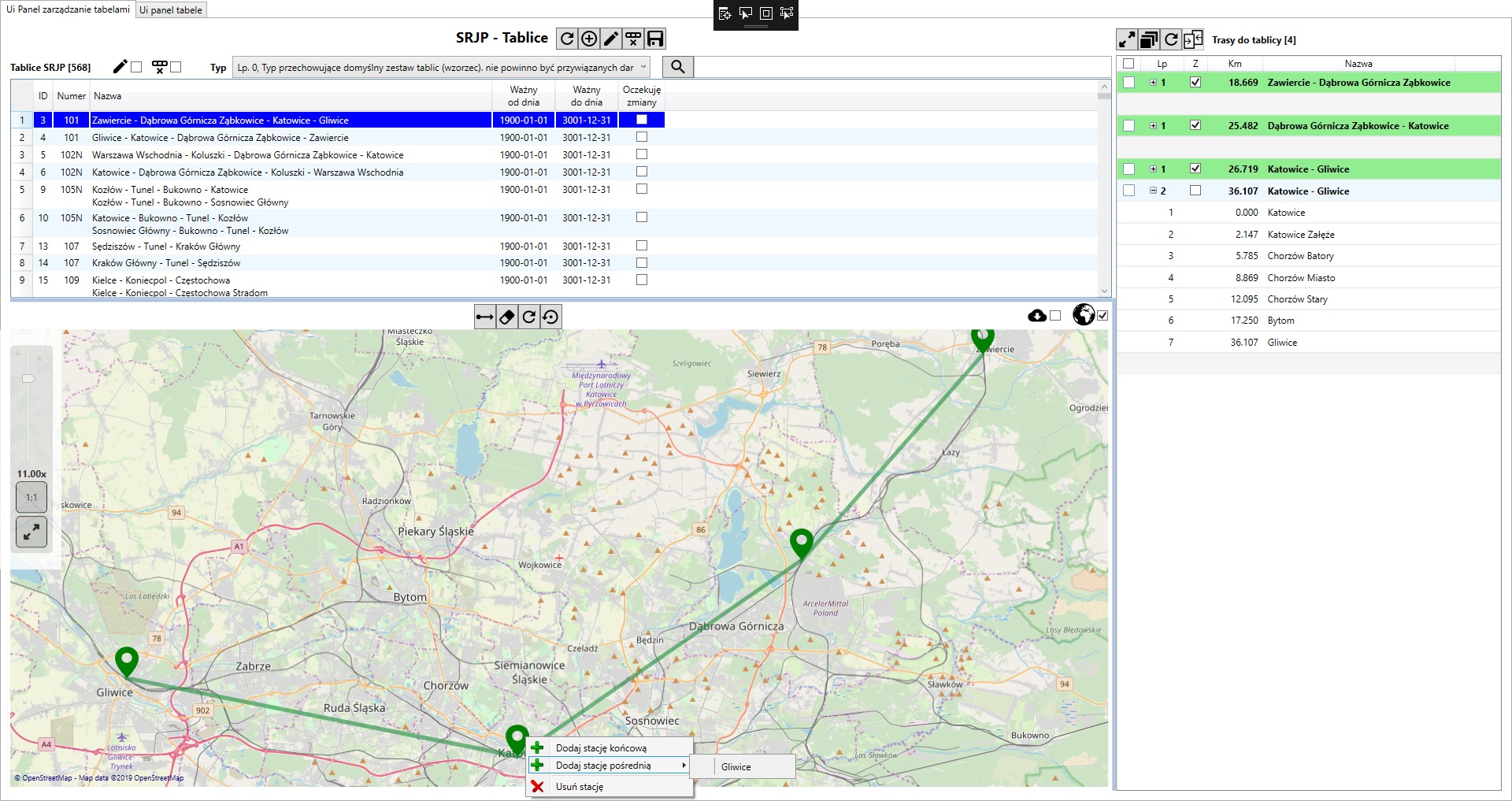1512x801 pixels.
Task: Click the save floppy disk icon
Action: tap(655, 39)
